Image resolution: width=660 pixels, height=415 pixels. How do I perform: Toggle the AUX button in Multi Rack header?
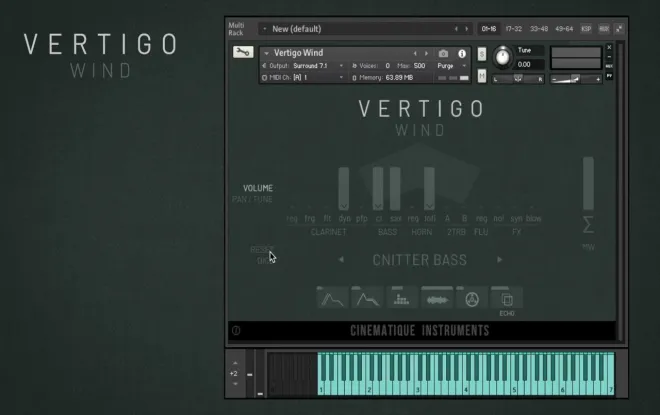click(x=604, y=29)
